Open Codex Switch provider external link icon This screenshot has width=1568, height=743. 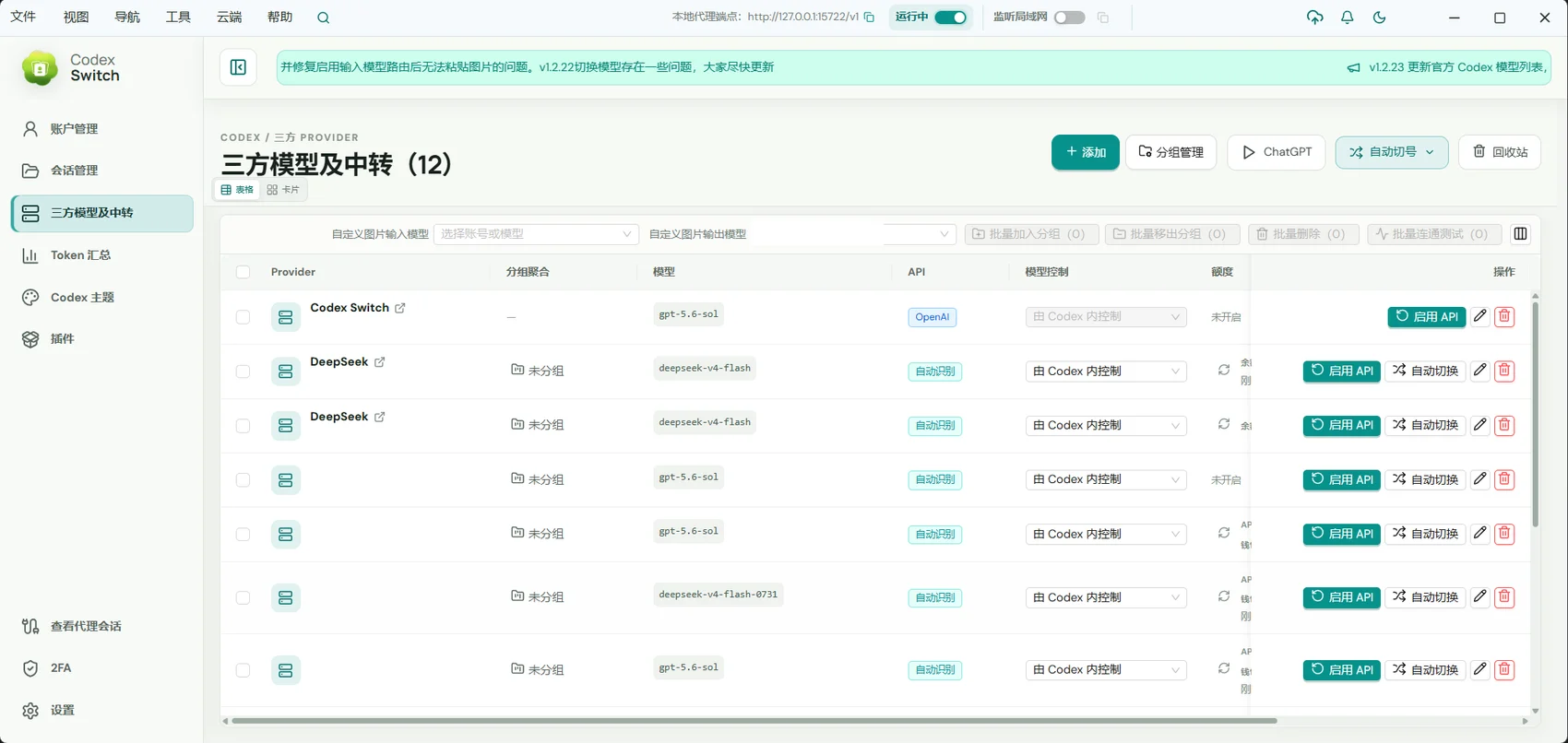[x=400, y=308]
